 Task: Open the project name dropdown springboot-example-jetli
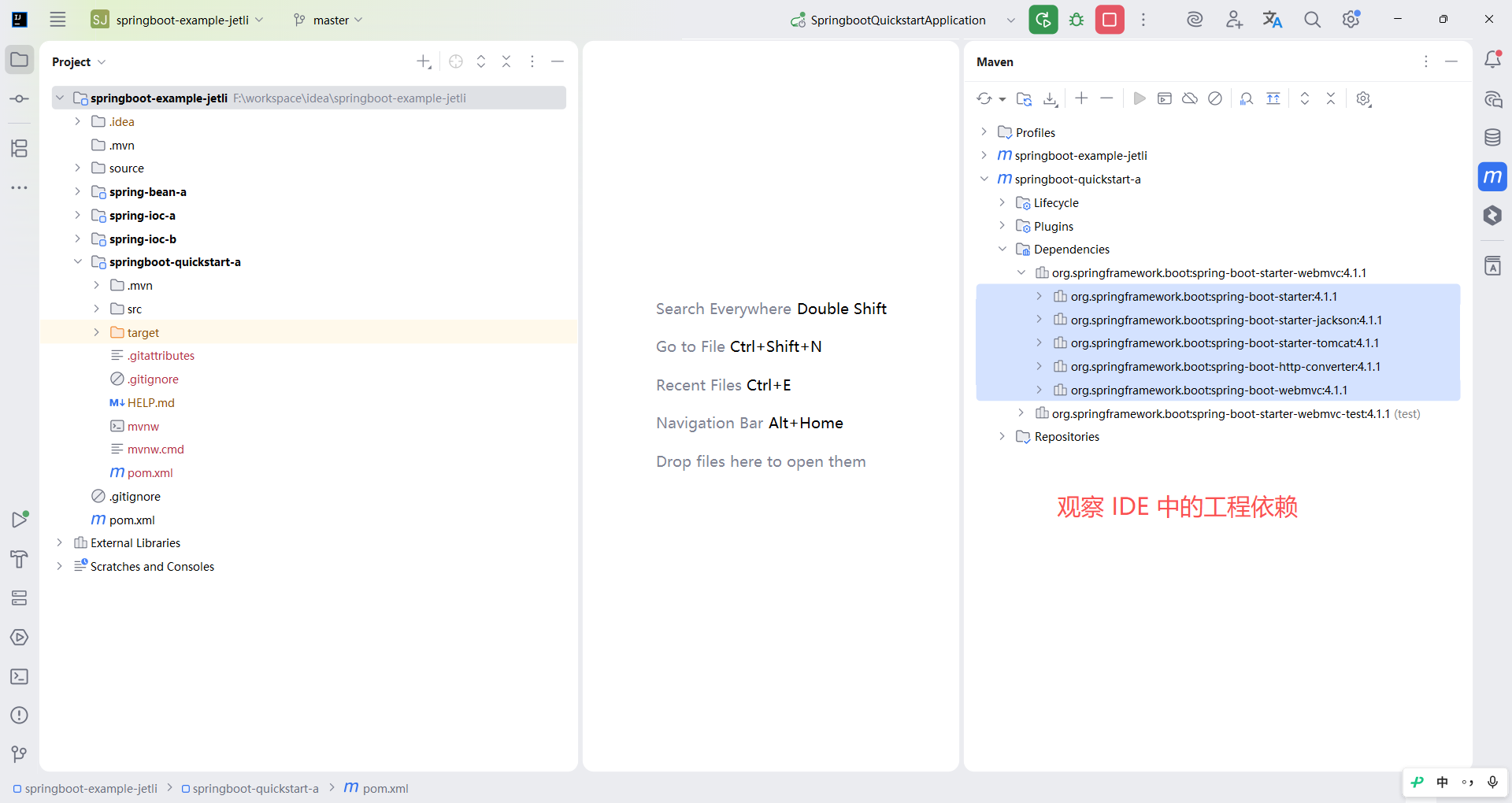coord(178,20)
